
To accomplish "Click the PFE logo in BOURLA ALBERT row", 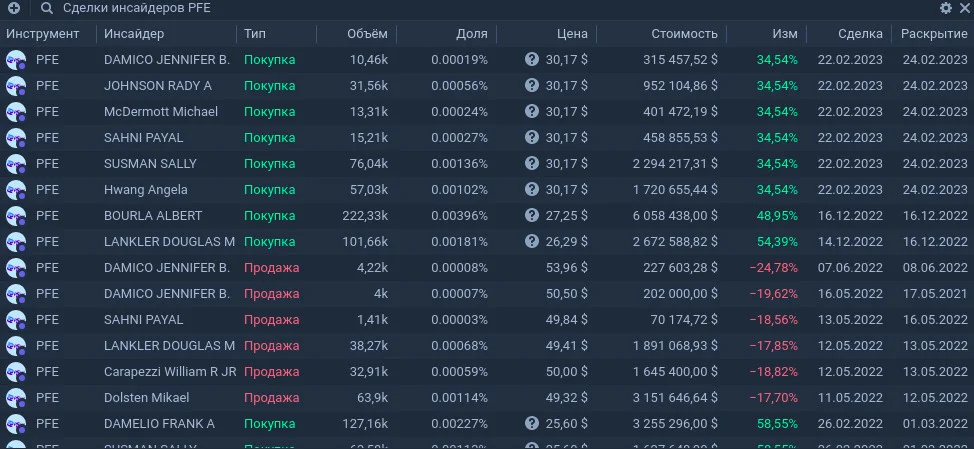I will coord(16,215).
